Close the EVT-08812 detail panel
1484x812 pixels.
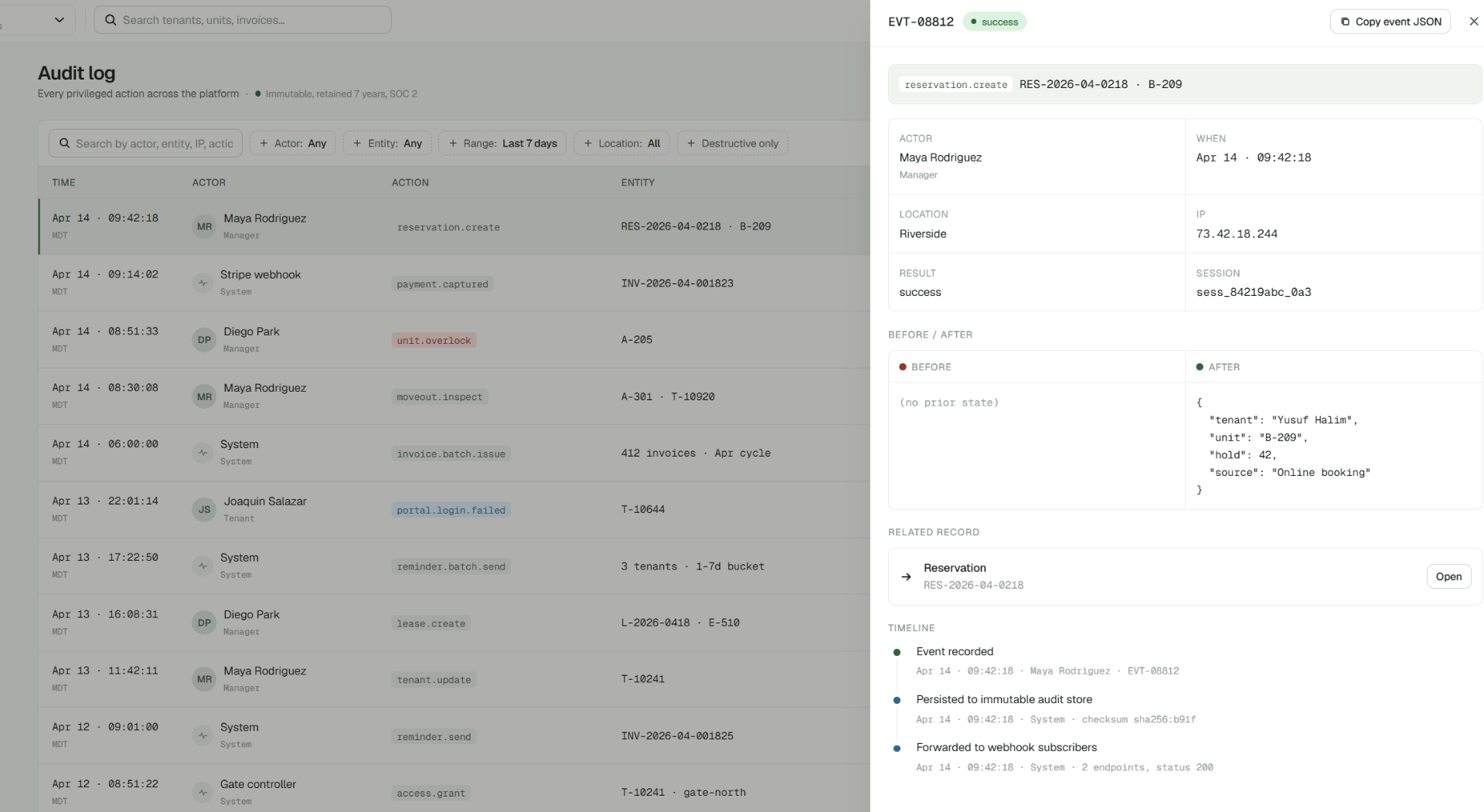point(1473,22)
